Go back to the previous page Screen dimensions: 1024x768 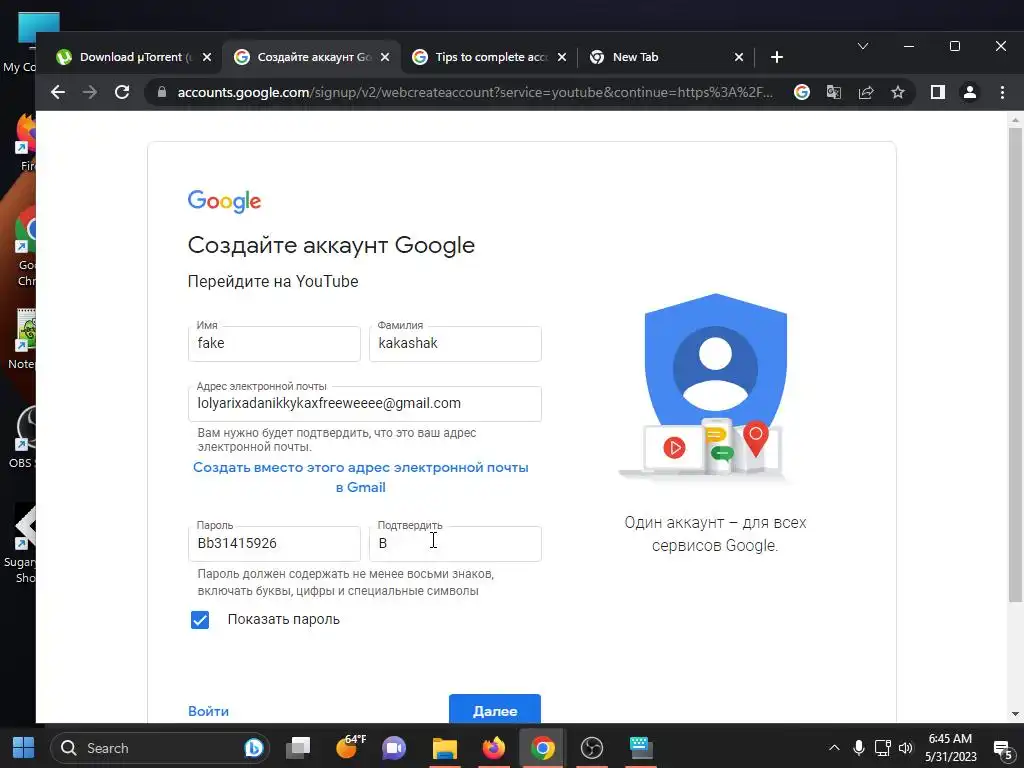(58, 92)
